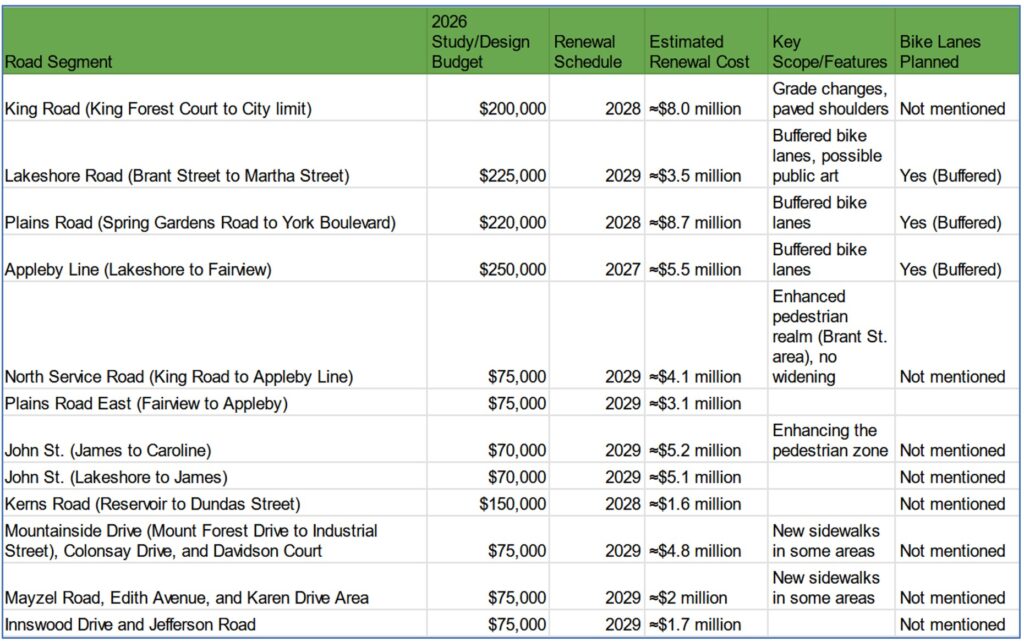1024x641 pixels.
Task: Click the Road Segment column header
Action: (58, 62)
